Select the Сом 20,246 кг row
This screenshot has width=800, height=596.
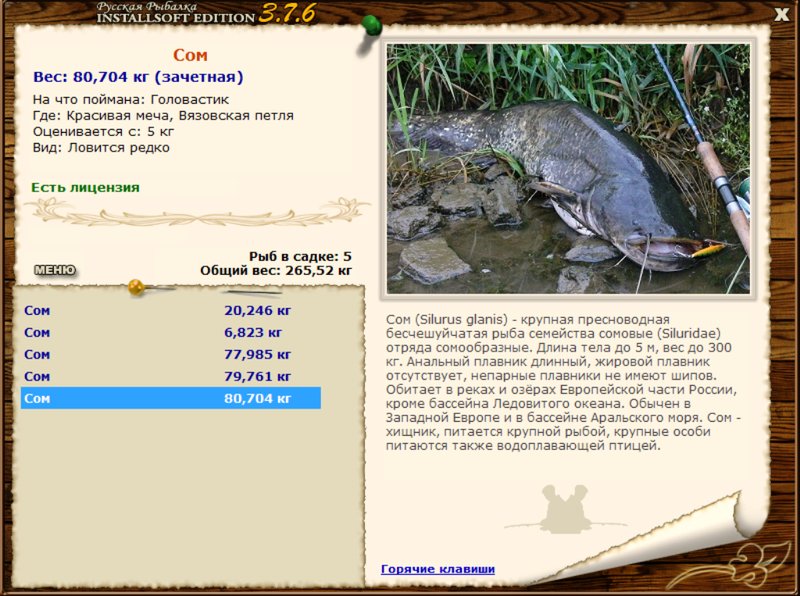171,310
